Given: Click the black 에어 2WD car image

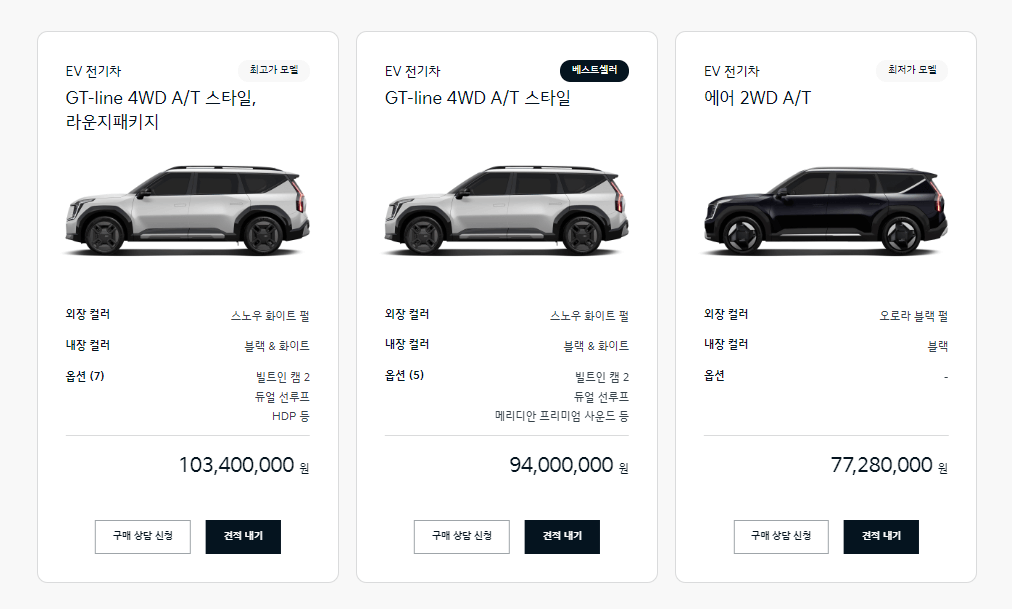Looking at the screenshot, I should click(825, 210).
